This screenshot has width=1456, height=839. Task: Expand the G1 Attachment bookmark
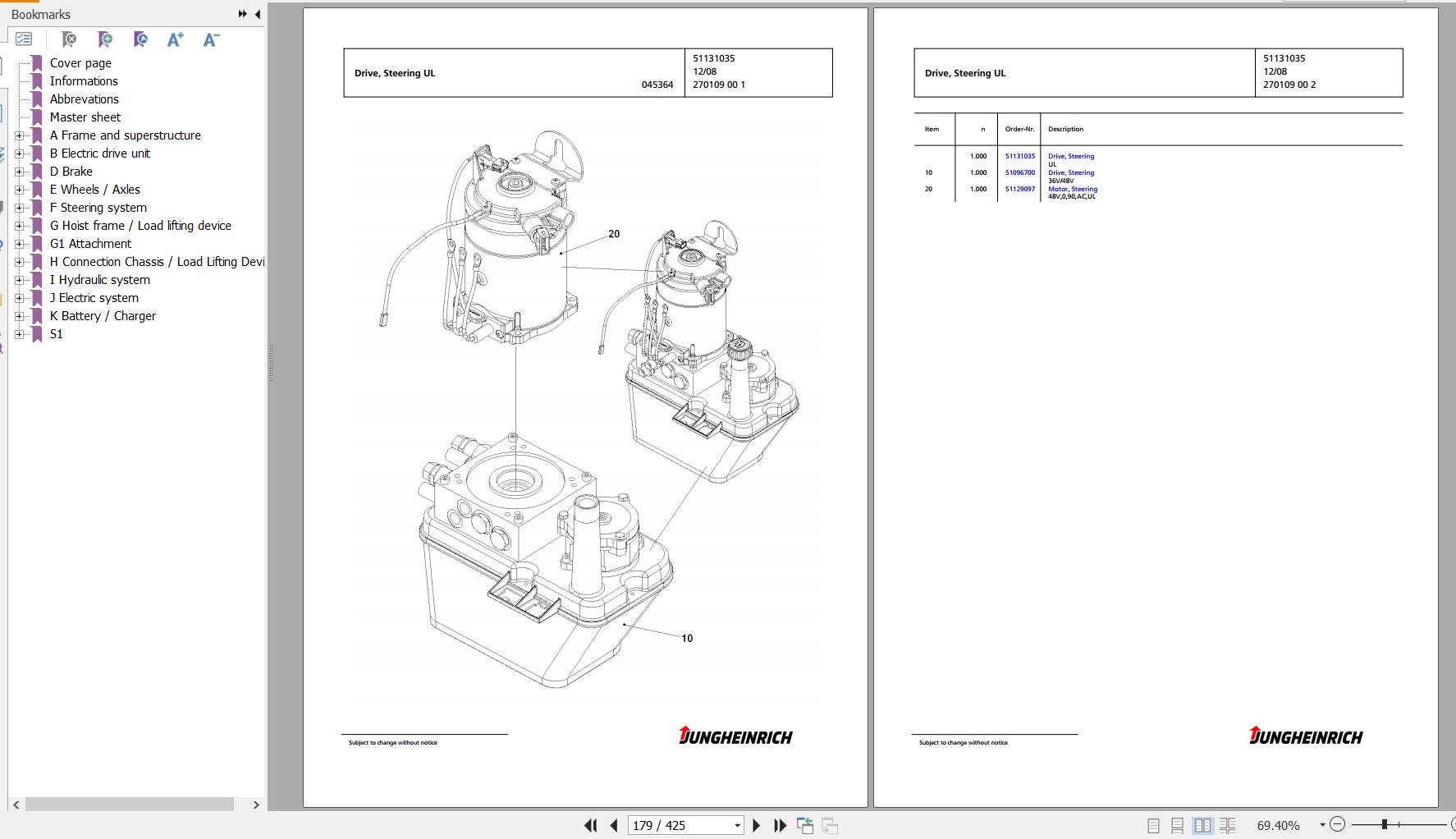point(20,244)
